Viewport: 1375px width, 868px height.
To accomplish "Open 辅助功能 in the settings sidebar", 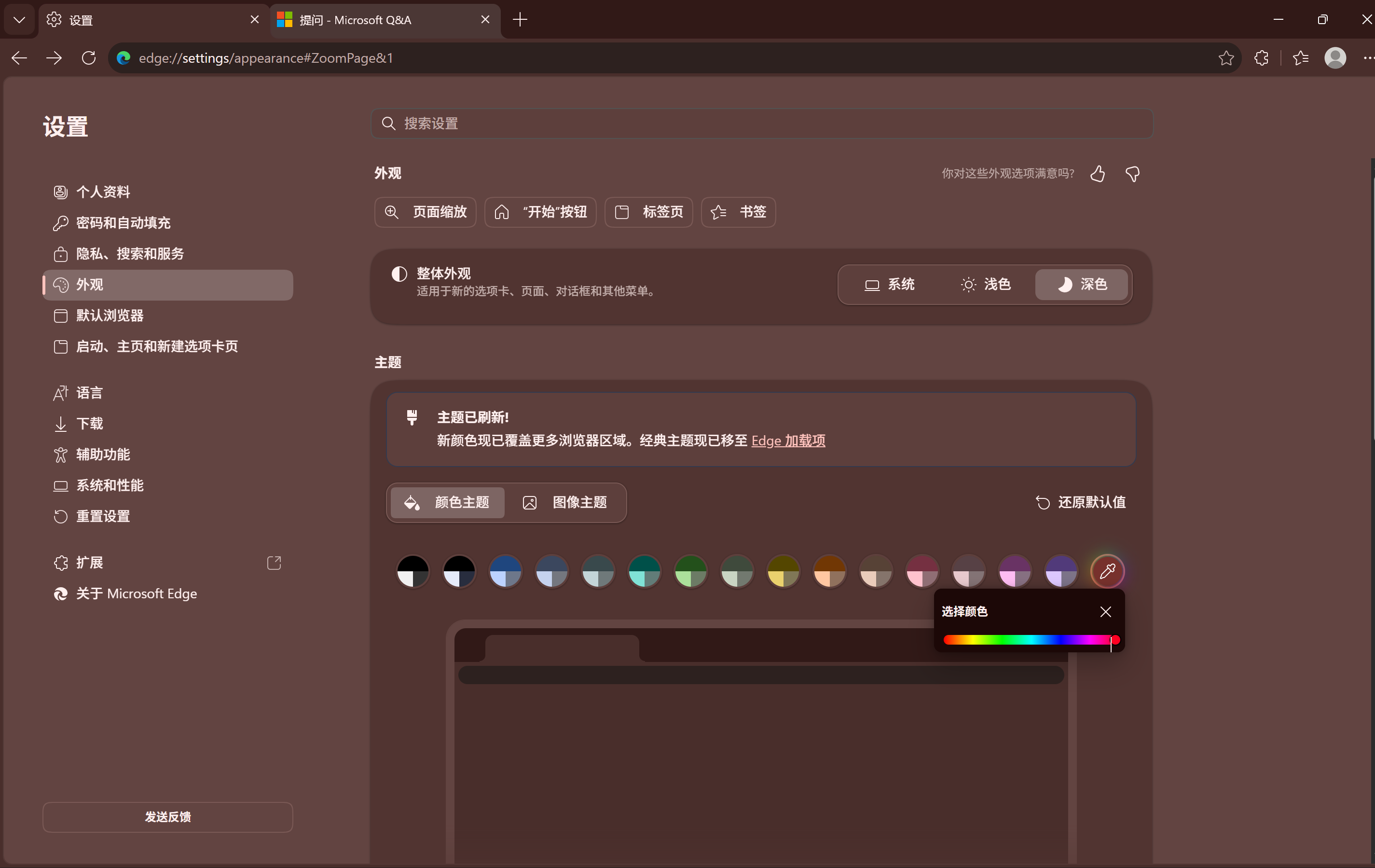I will click(168, 455).
